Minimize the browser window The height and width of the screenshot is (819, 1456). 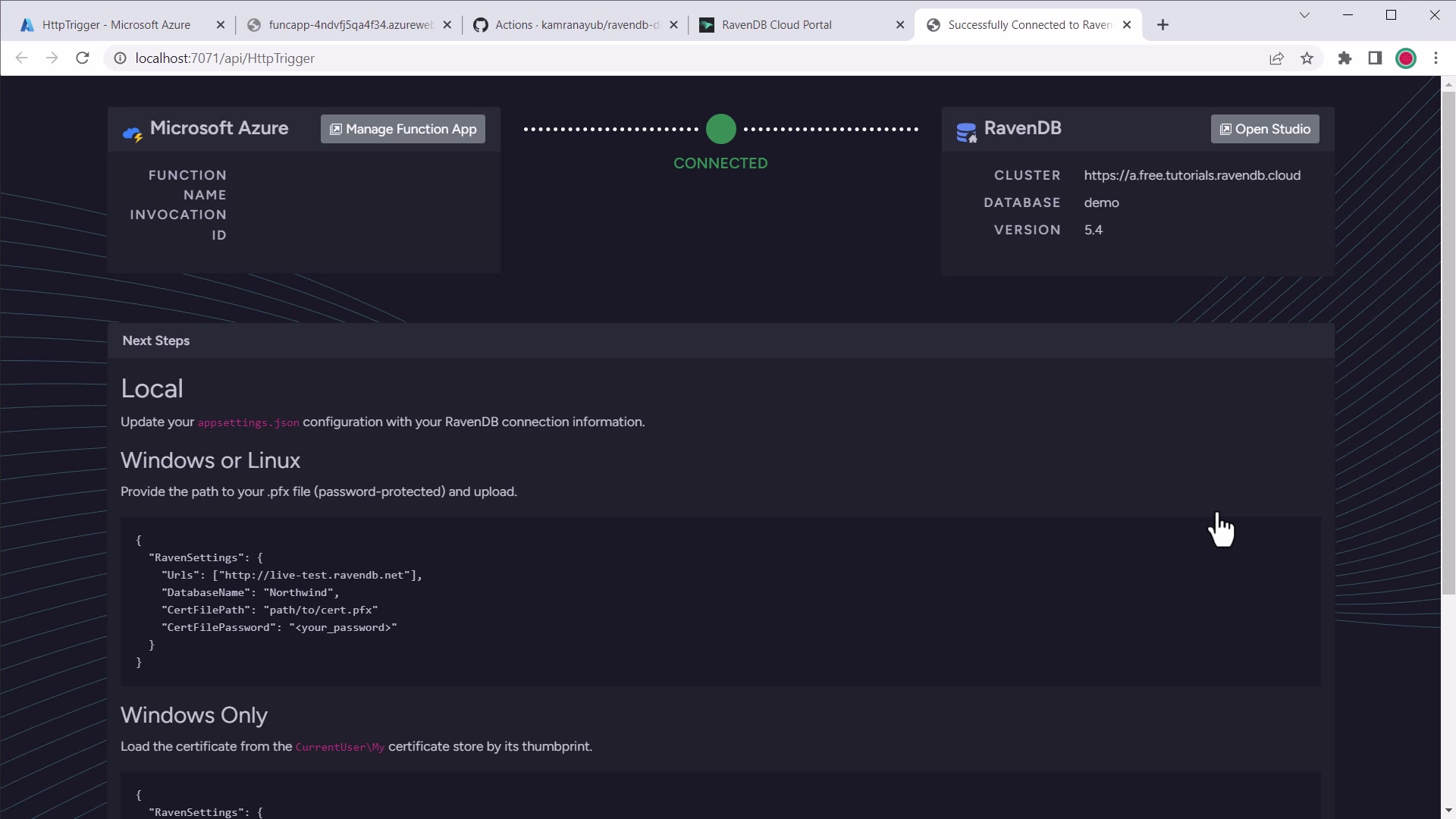pyautogui.click(x=1348, y=15)
